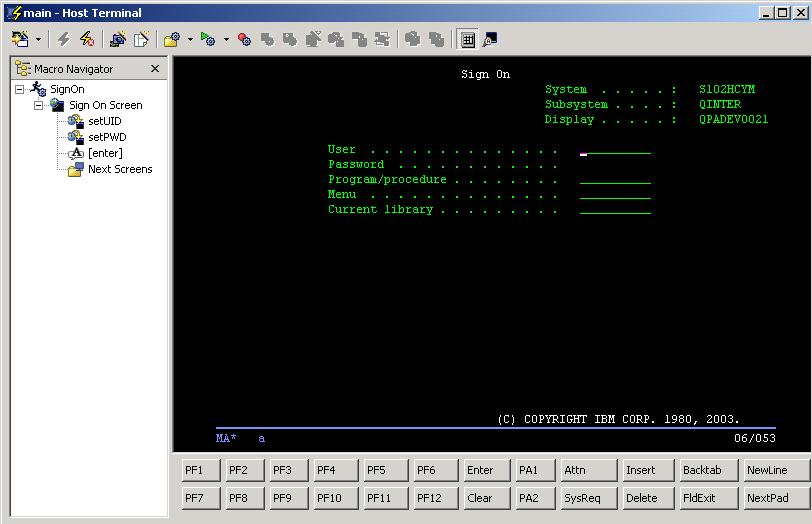
Task: Click the red record macro icon
Action: click(244, 39)
